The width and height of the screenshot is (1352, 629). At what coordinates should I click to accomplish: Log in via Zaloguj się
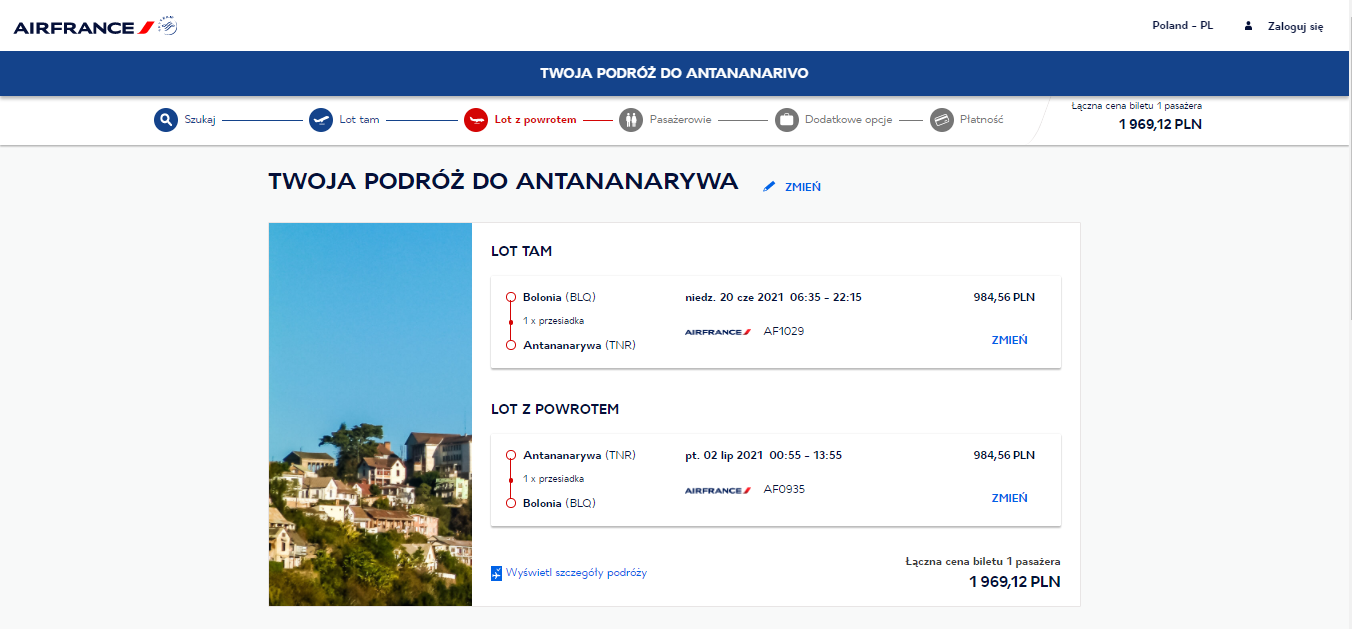click(1296, 27)
